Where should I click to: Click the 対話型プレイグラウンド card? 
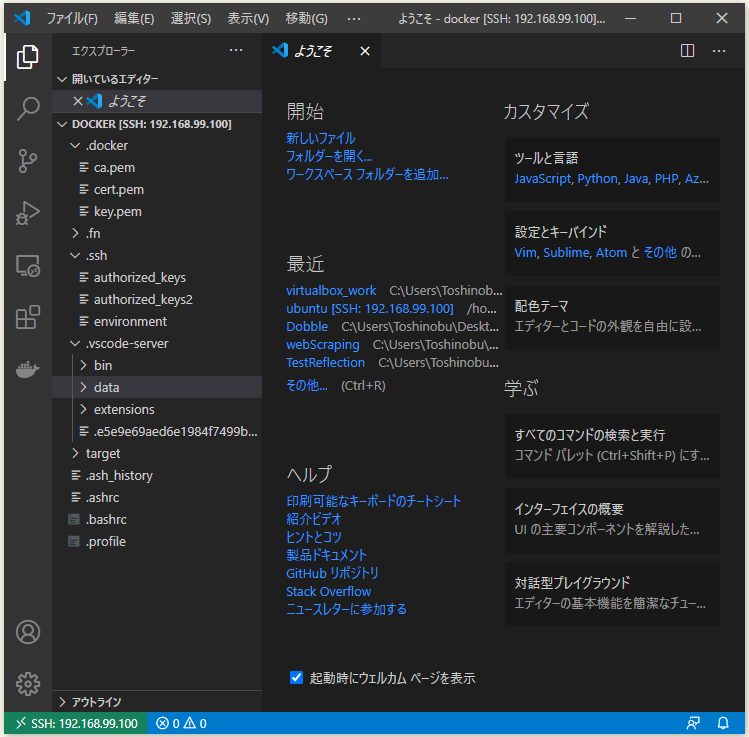pos(612,594)
